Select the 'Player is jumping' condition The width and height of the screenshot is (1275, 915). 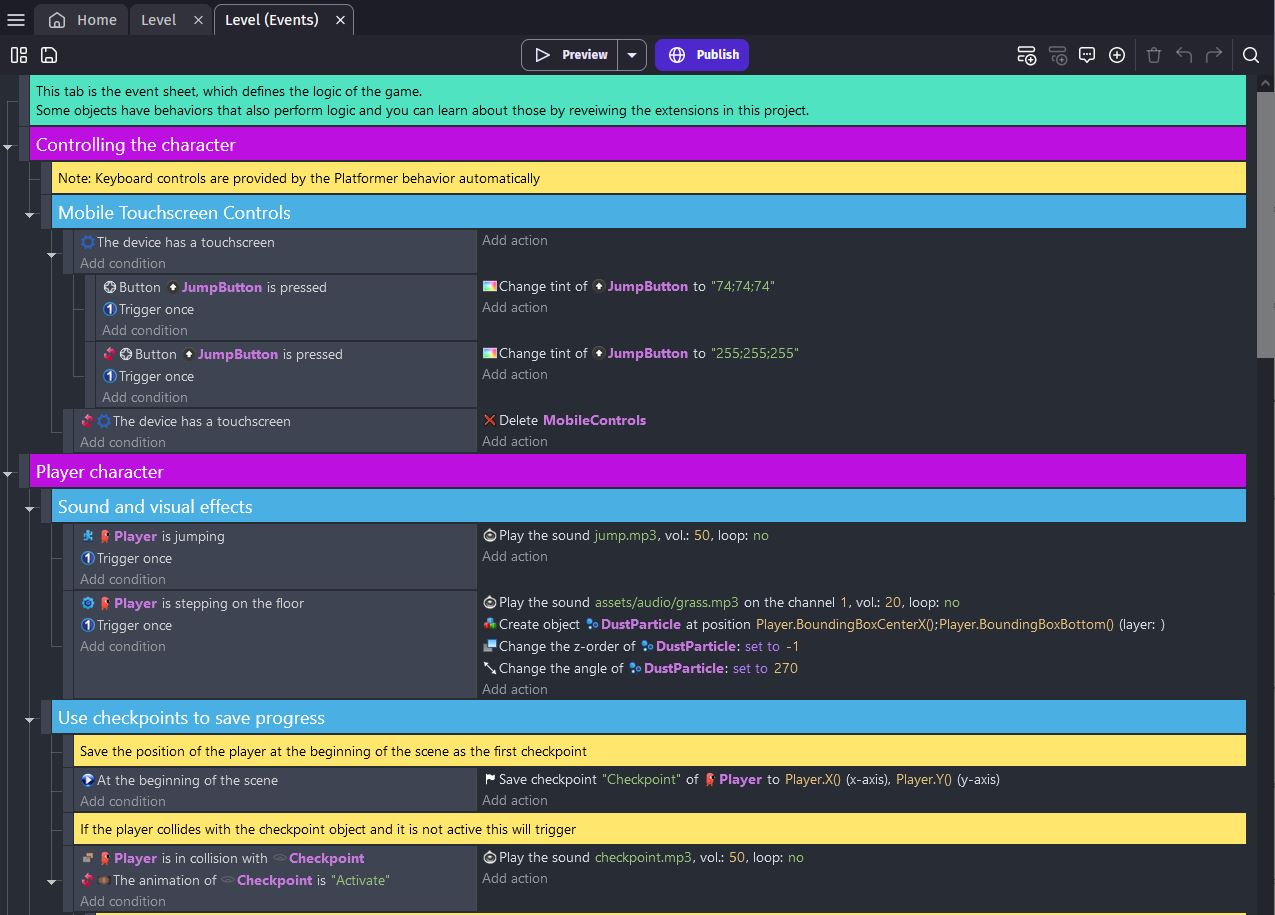tap(153, 536)
